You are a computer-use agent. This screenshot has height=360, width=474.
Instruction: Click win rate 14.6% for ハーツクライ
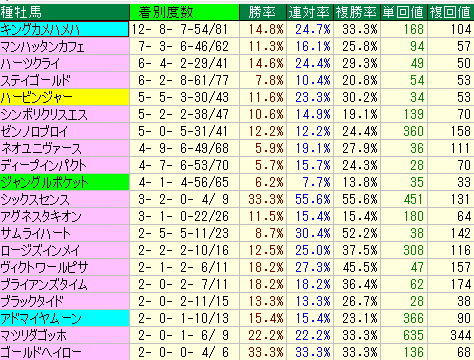coord(266,63)
